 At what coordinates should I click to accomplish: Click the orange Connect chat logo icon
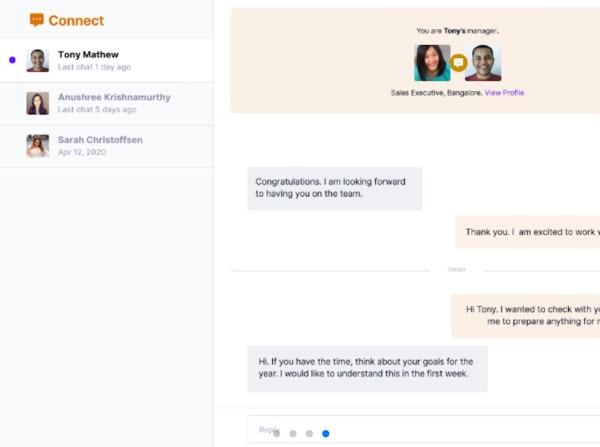(37, 20)
